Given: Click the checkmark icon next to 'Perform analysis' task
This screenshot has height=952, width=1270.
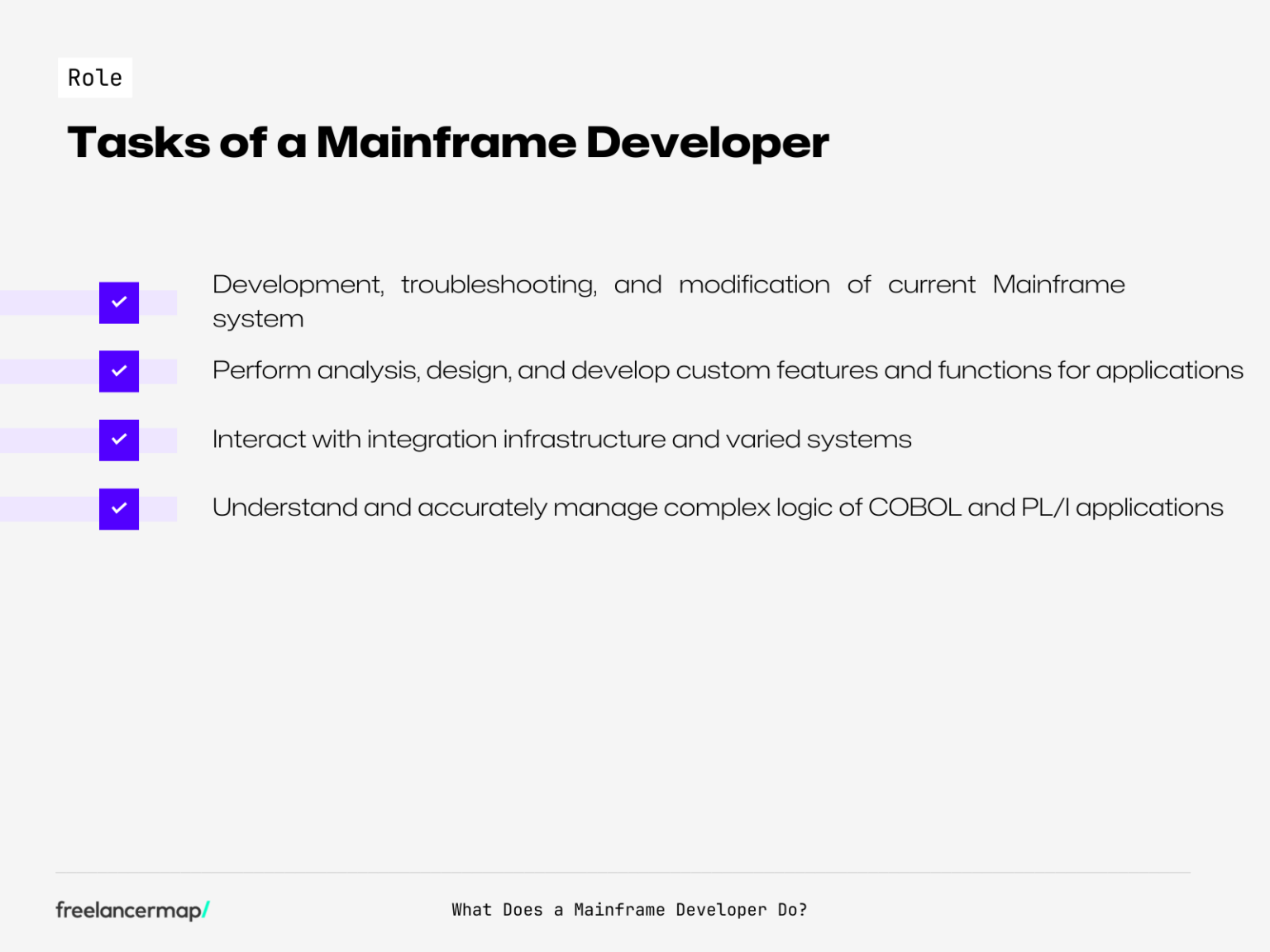Looking at the screenshot, I should pyautogui.click(x=119, y=371).
